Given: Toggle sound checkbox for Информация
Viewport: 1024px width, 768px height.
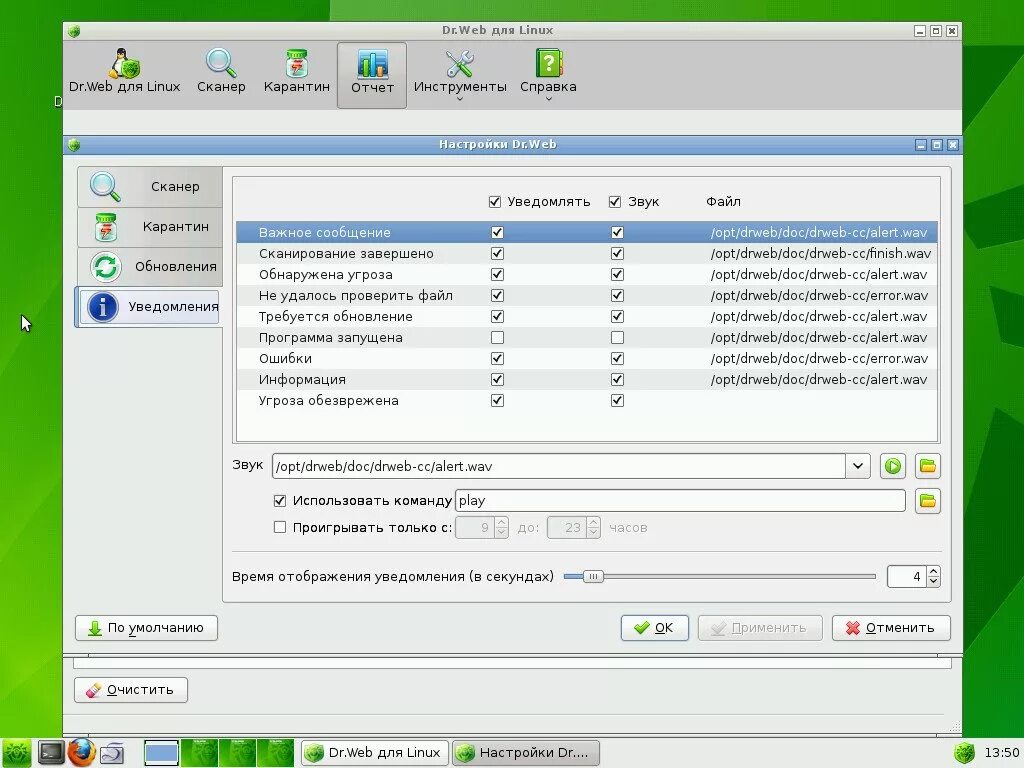Looking at the screenshot, I should [x=617, y=379].
